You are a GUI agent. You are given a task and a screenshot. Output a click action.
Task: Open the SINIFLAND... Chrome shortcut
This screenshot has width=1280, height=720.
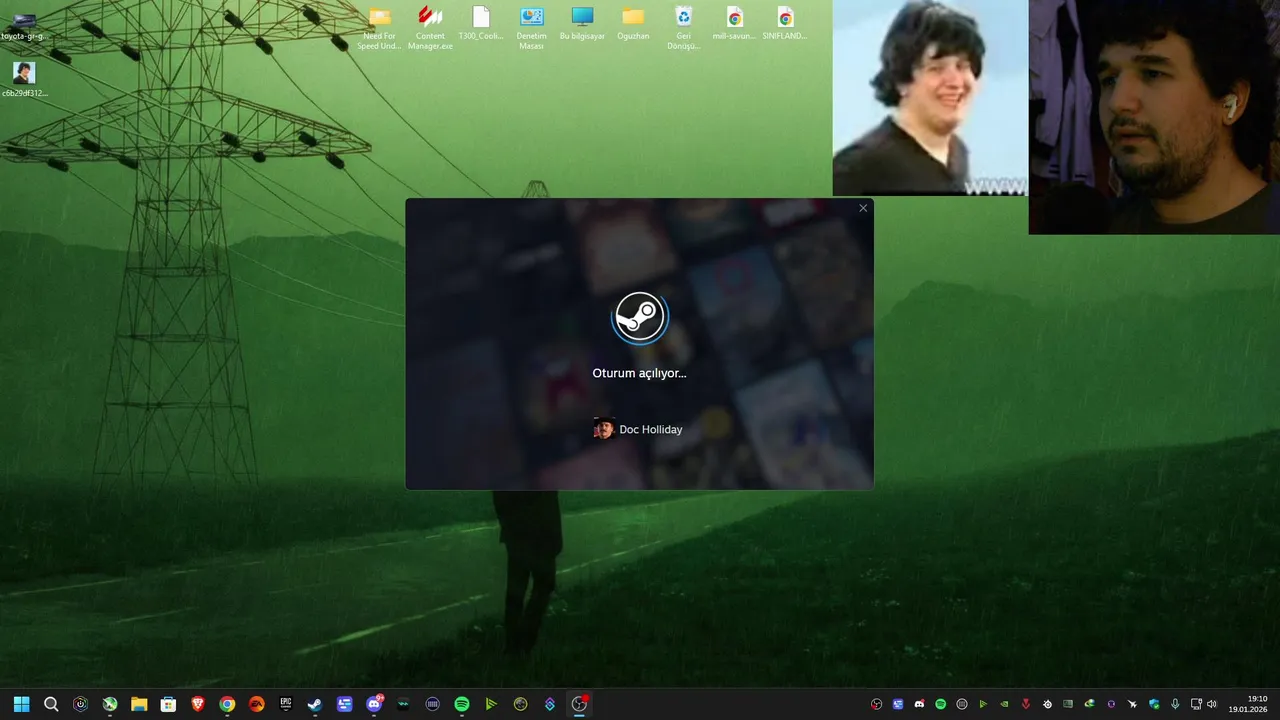(x=785, y=24)
